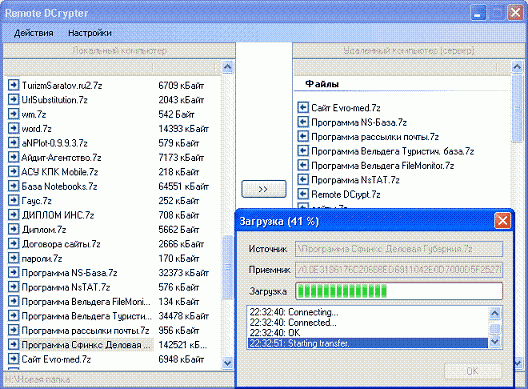
Task: Click arrow icon beside ДИПЛОМ ИНС.7z
Action: [13, 215]
